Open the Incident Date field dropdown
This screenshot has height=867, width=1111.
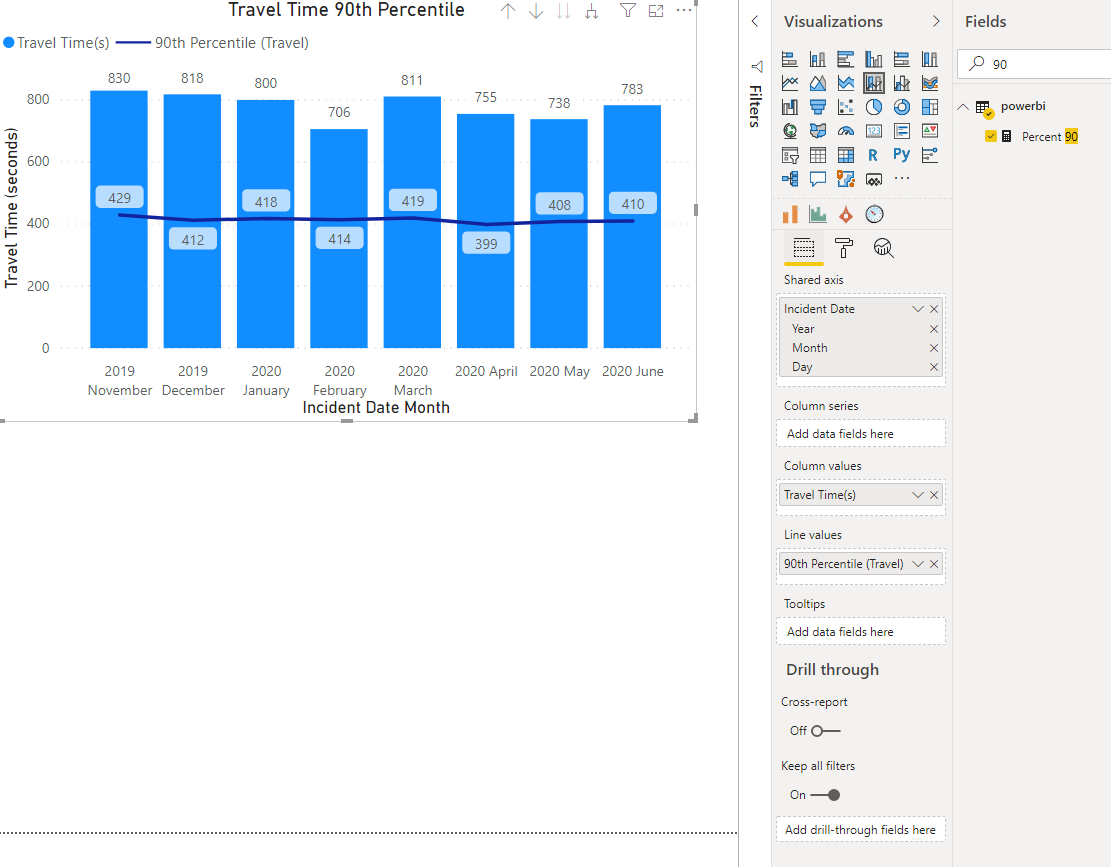point(918,309)
